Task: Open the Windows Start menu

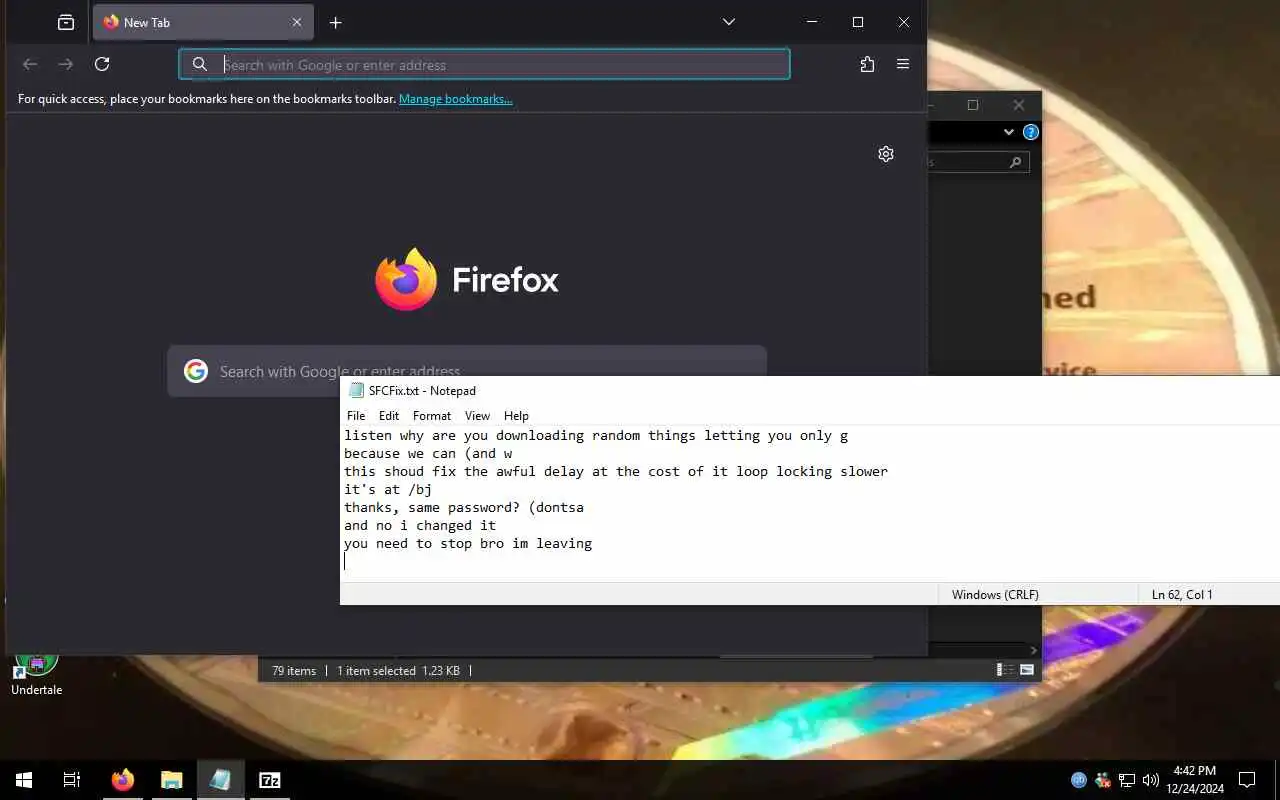Action: 24,780
